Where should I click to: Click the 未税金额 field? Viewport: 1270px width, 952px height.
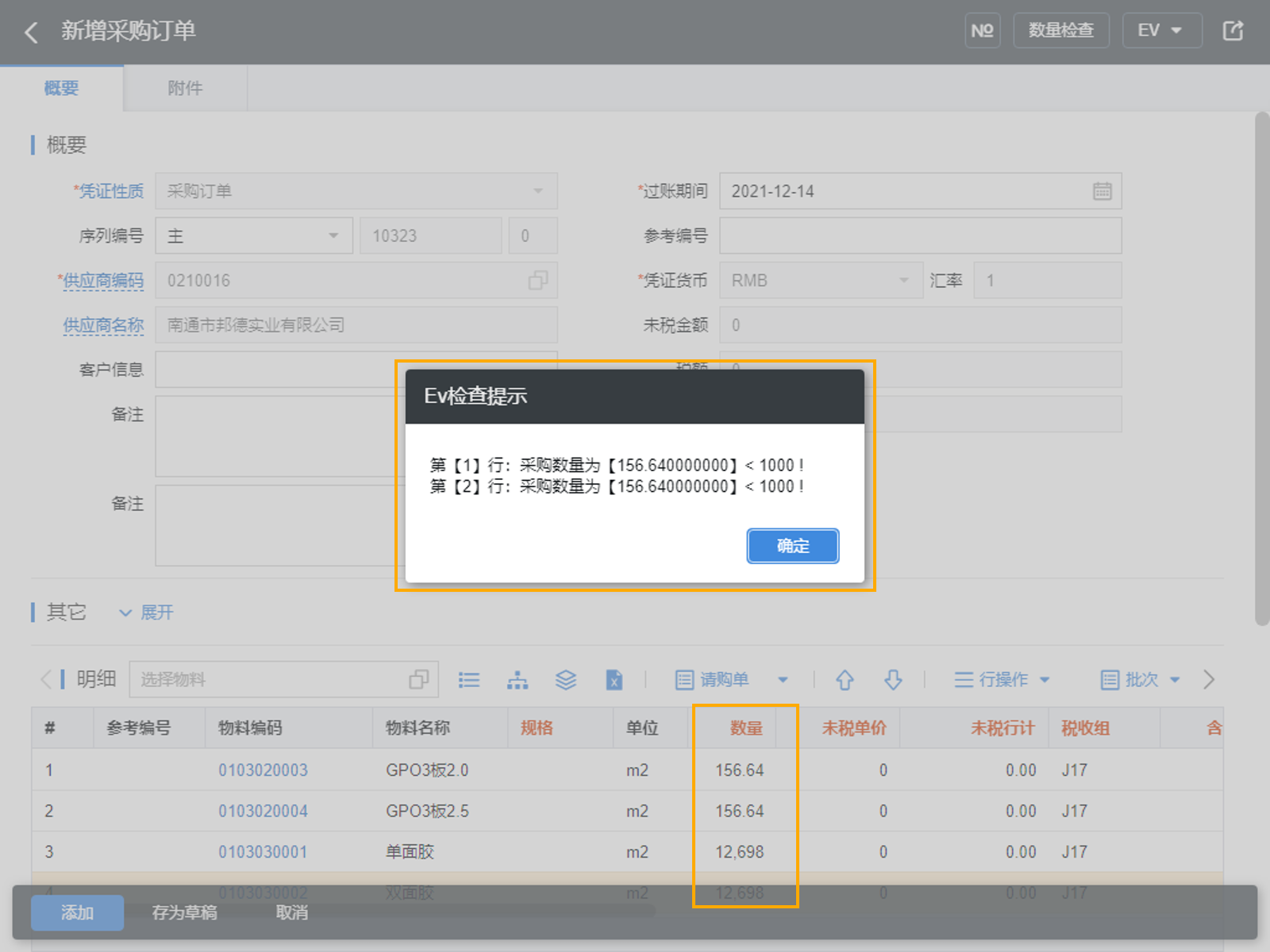920,324
